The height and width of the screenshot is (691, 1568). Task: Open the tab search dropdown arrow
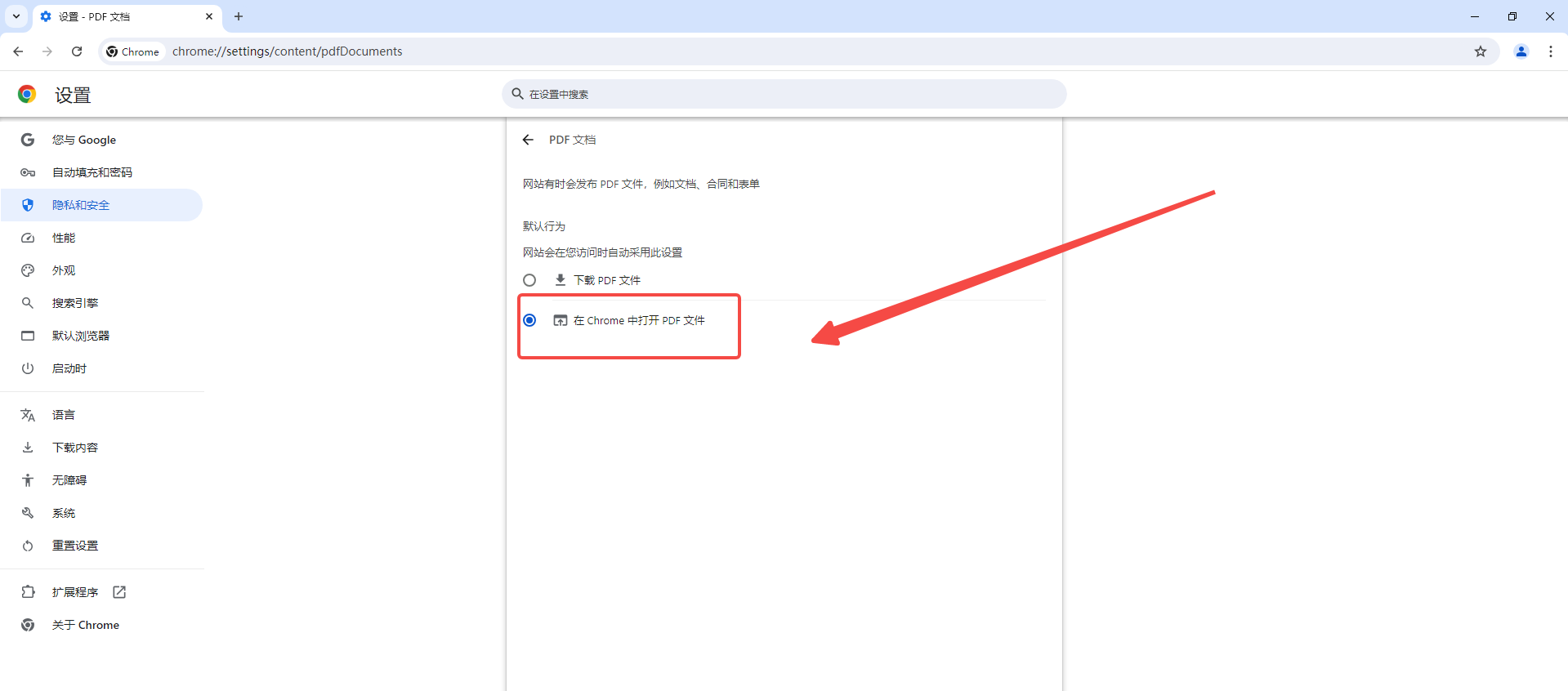point(16,16)
